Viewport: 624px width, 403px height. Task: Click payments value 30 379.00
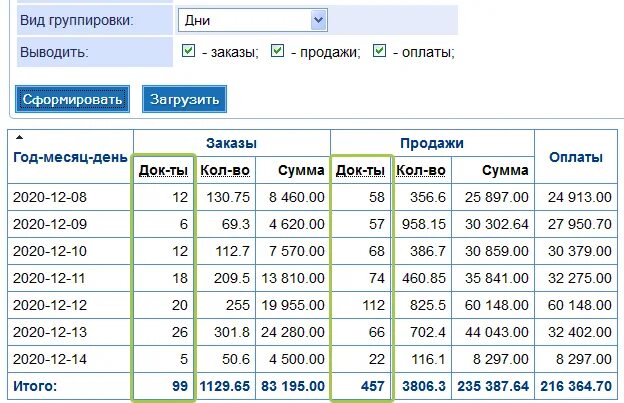click(x=580, y=251)
